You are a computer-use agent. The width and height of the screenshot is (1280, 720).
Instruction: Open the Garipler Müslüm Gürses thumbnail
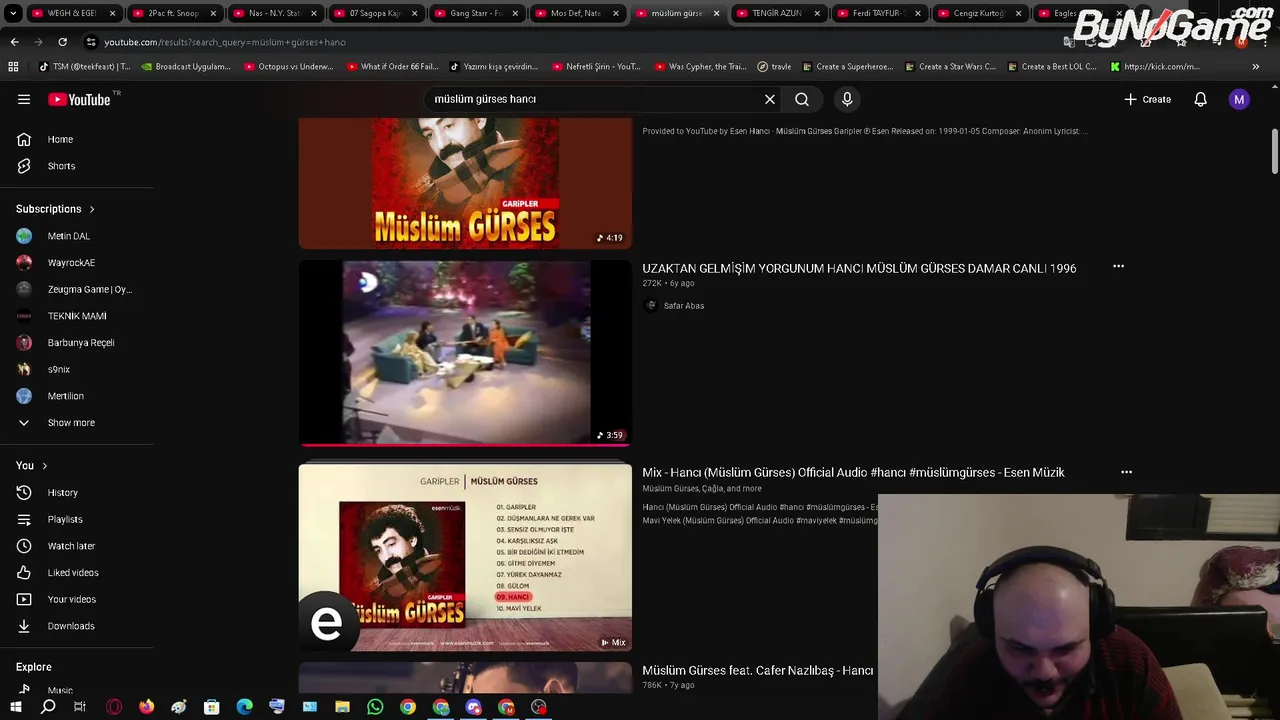(x=465, y=183)
